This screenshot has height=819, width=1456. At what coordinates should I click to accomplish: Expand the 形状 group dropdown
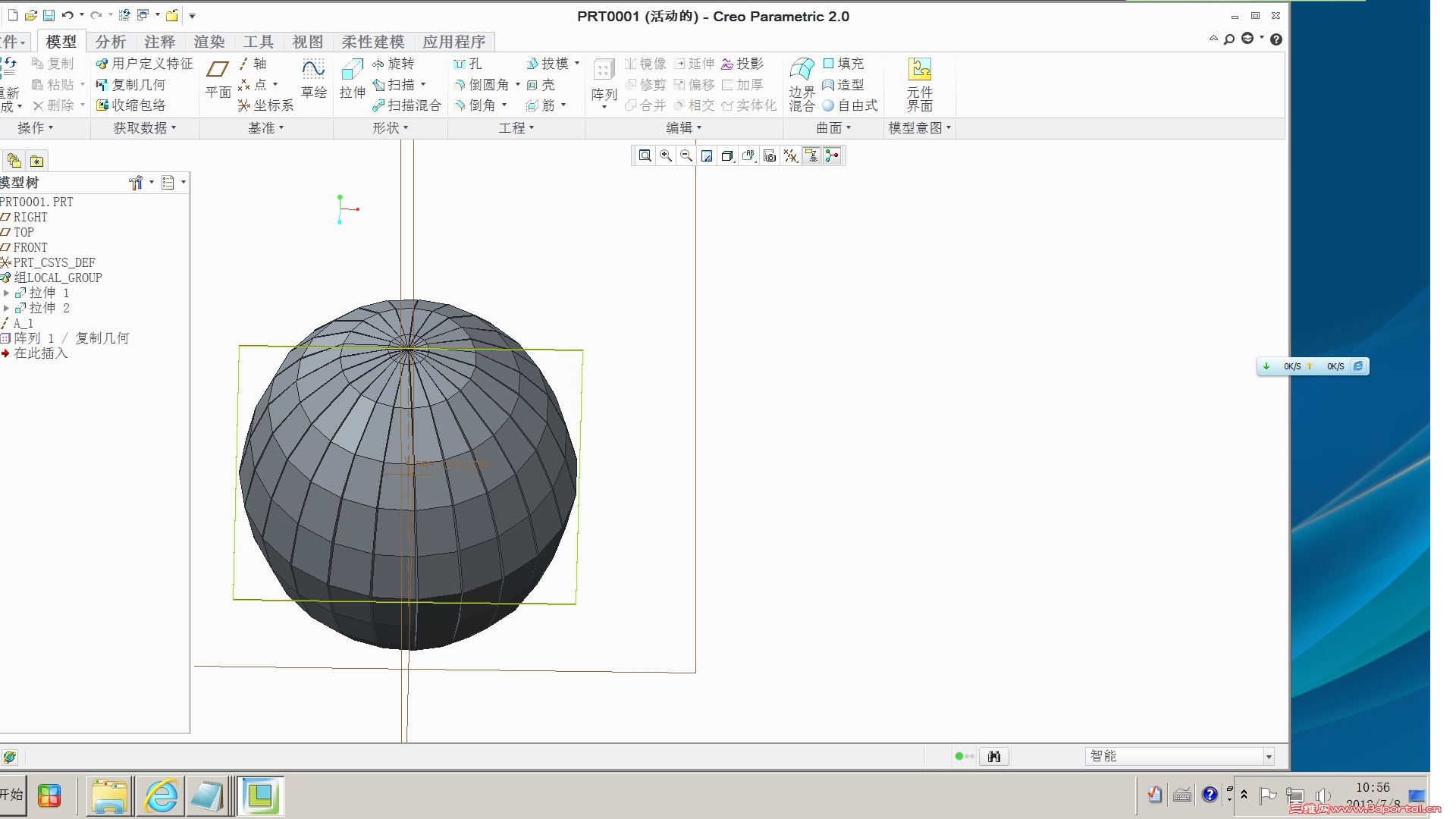click(x=390, y=128)
